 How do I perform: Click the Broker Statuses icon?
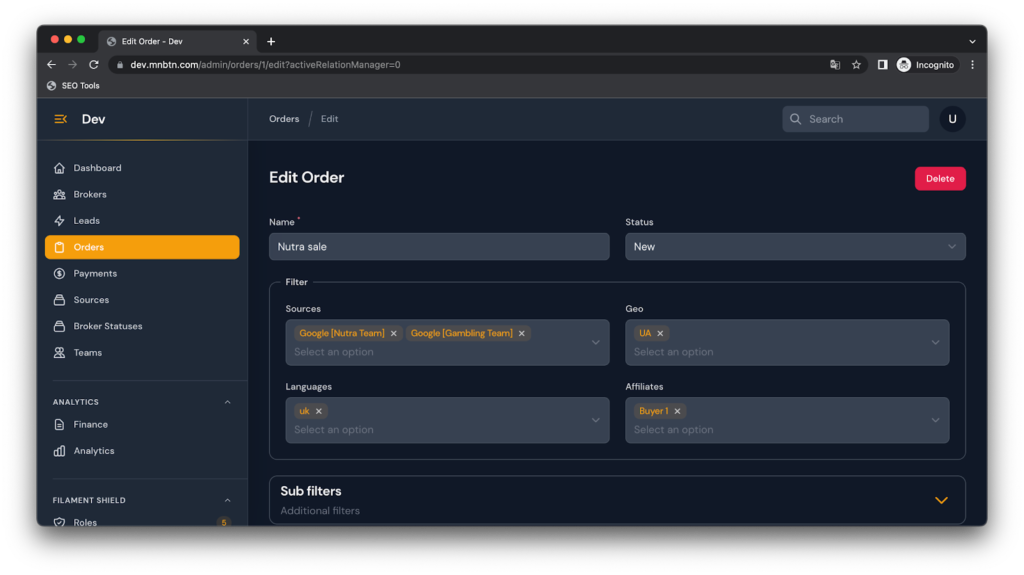click(x=60, y=326)
